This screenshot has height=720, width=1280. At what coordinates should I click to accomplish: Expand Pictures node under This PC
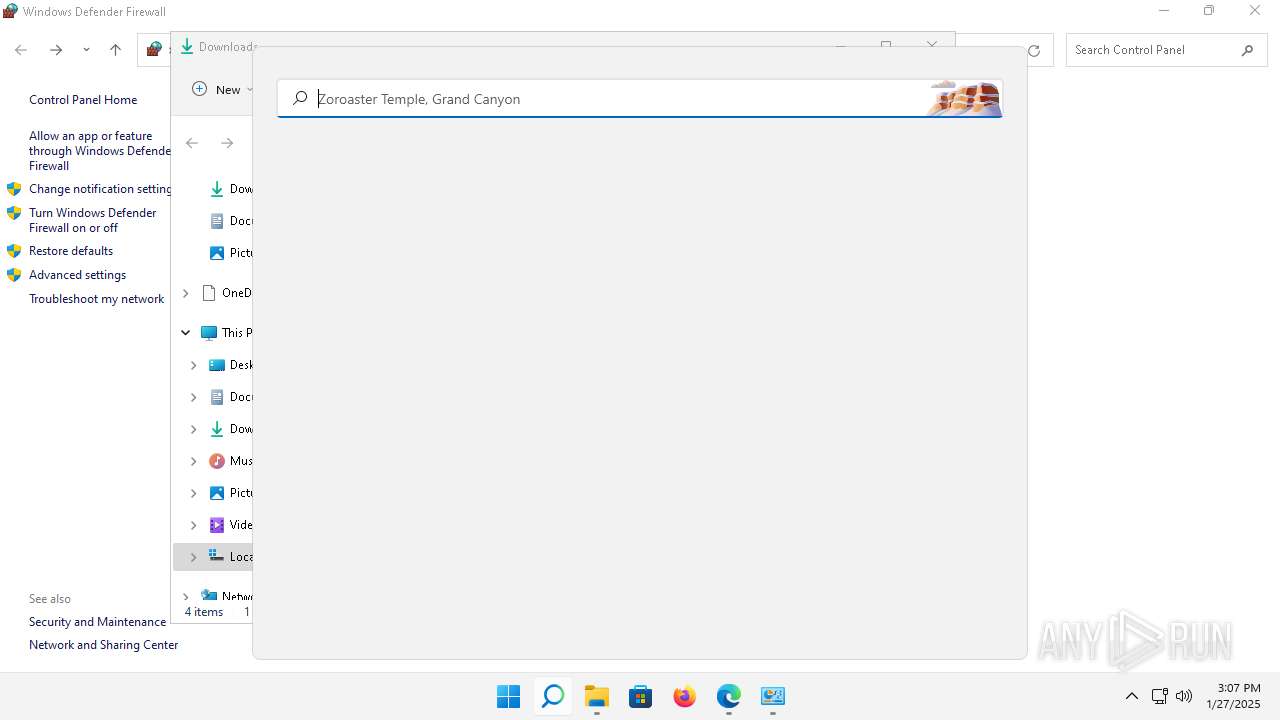[194, 493]
